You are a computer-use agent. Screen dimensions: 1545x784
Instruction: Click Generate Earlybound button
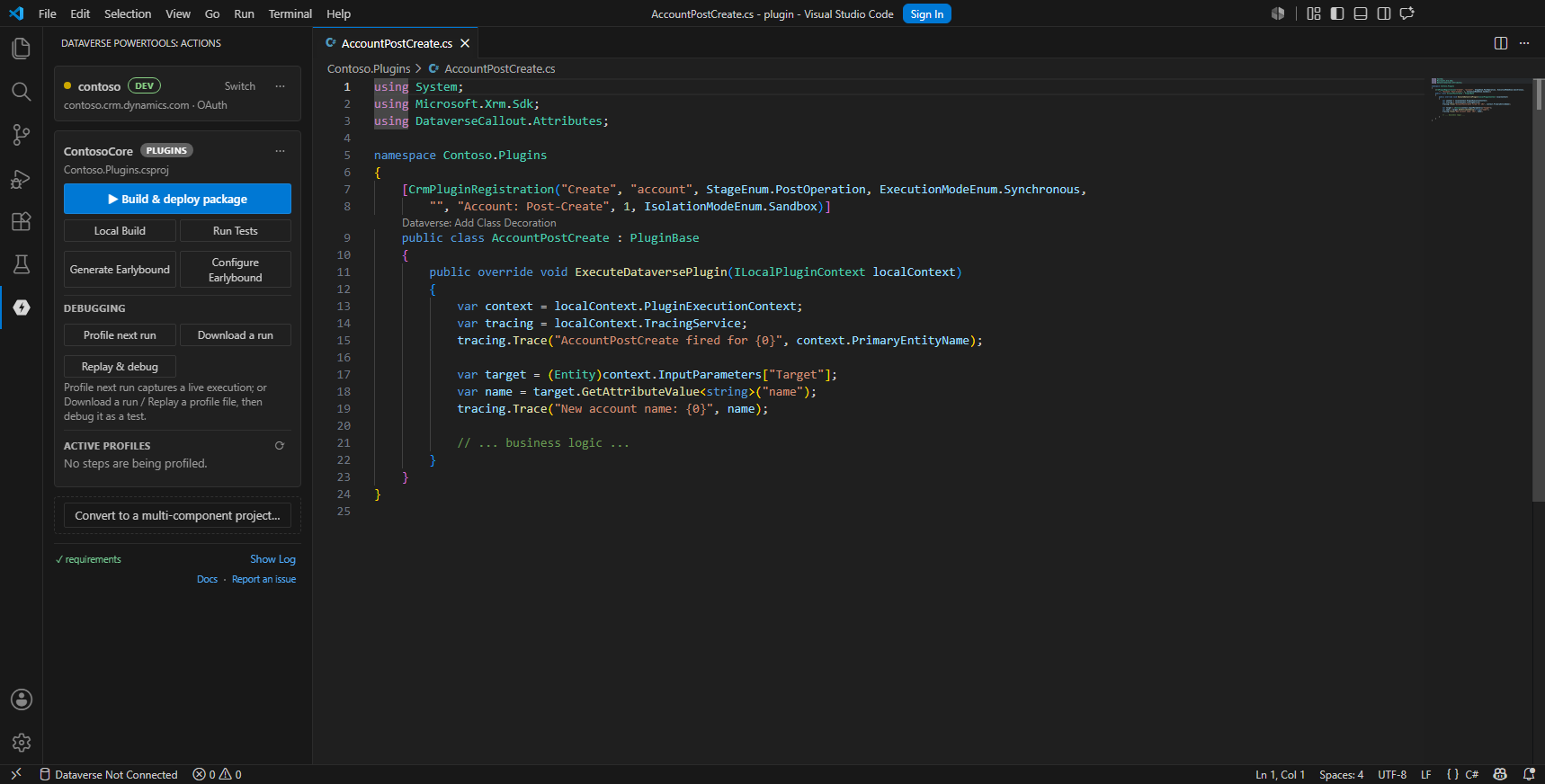120,270
